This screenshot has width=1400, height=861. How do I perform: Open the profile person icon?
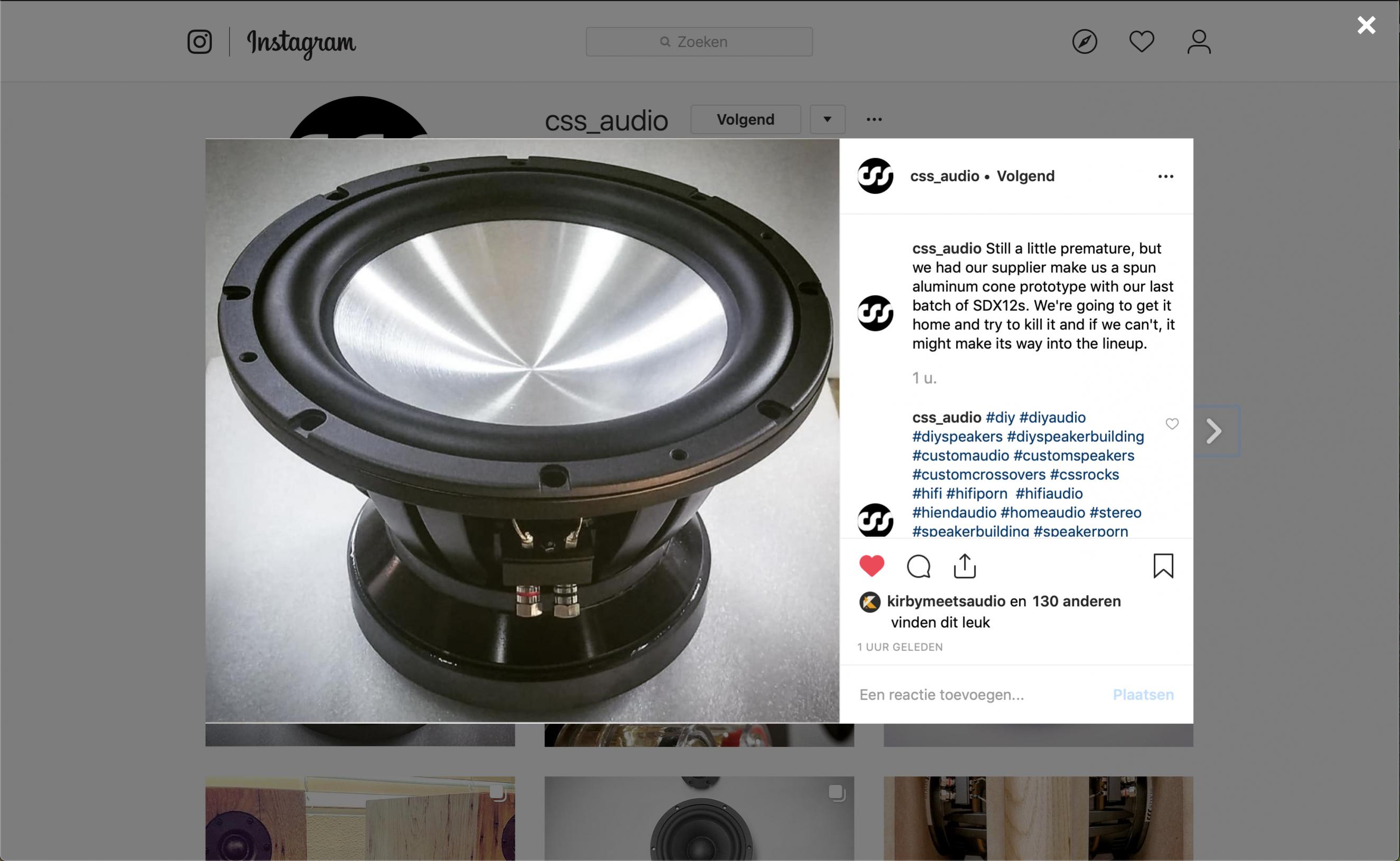point(1199,42)
